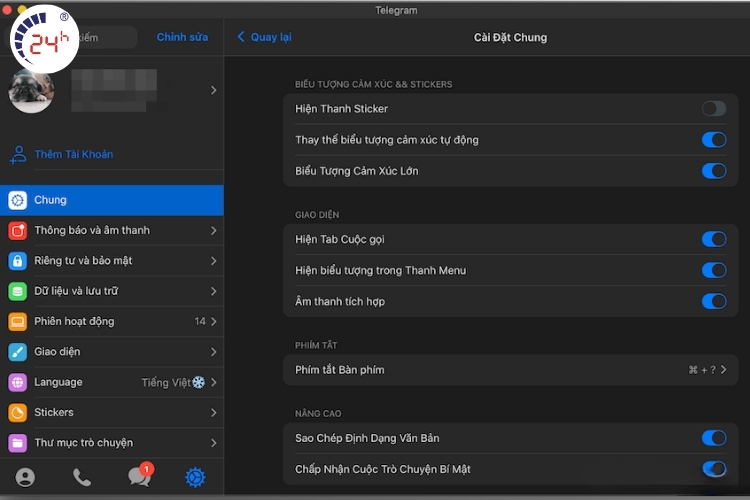Open Thông báo và âm thanh settings
Image resolution: width=750 pixels, height=500 pixels.
coord(112,231)
